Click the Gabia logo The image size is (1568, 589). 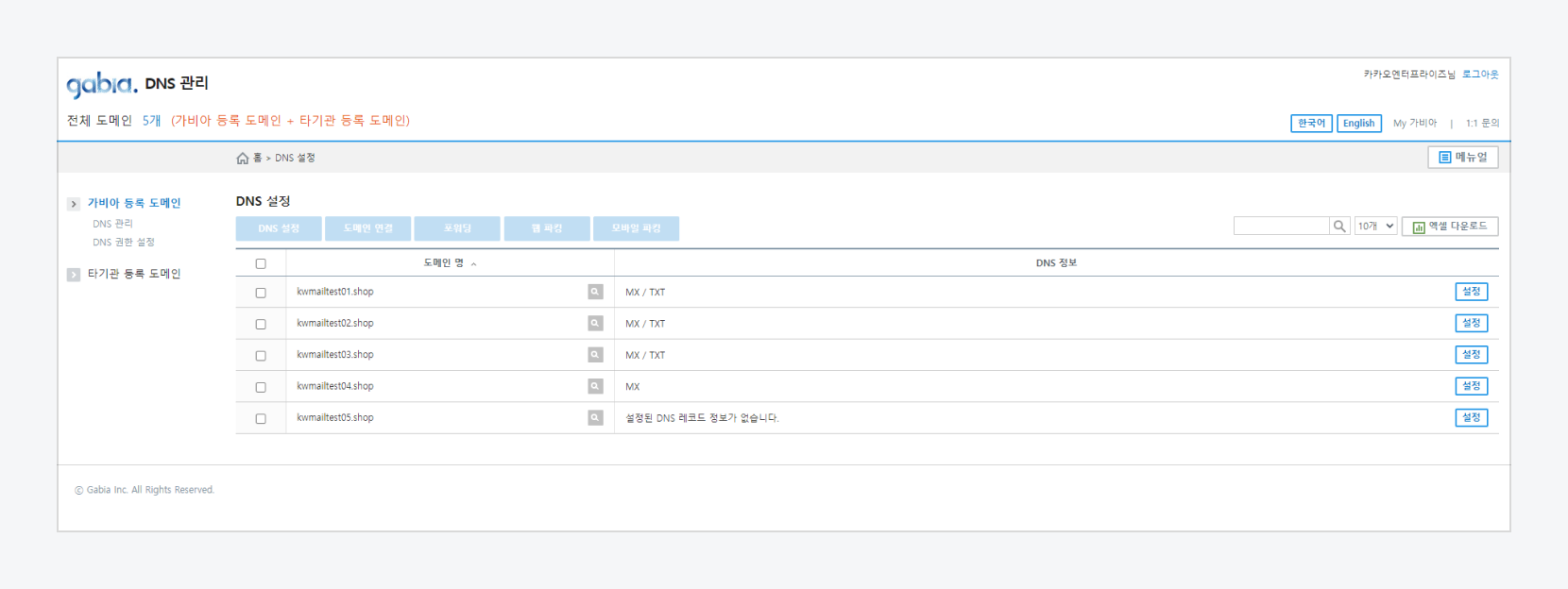(x=101, y=85)
